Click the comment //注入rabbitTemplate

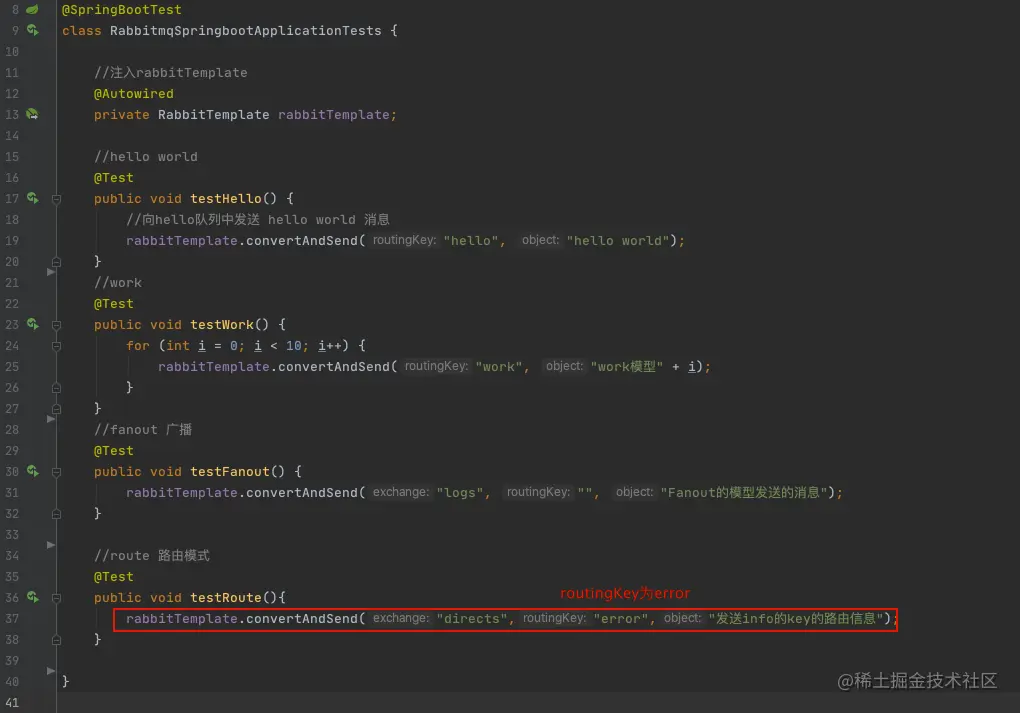click(170, 72)
